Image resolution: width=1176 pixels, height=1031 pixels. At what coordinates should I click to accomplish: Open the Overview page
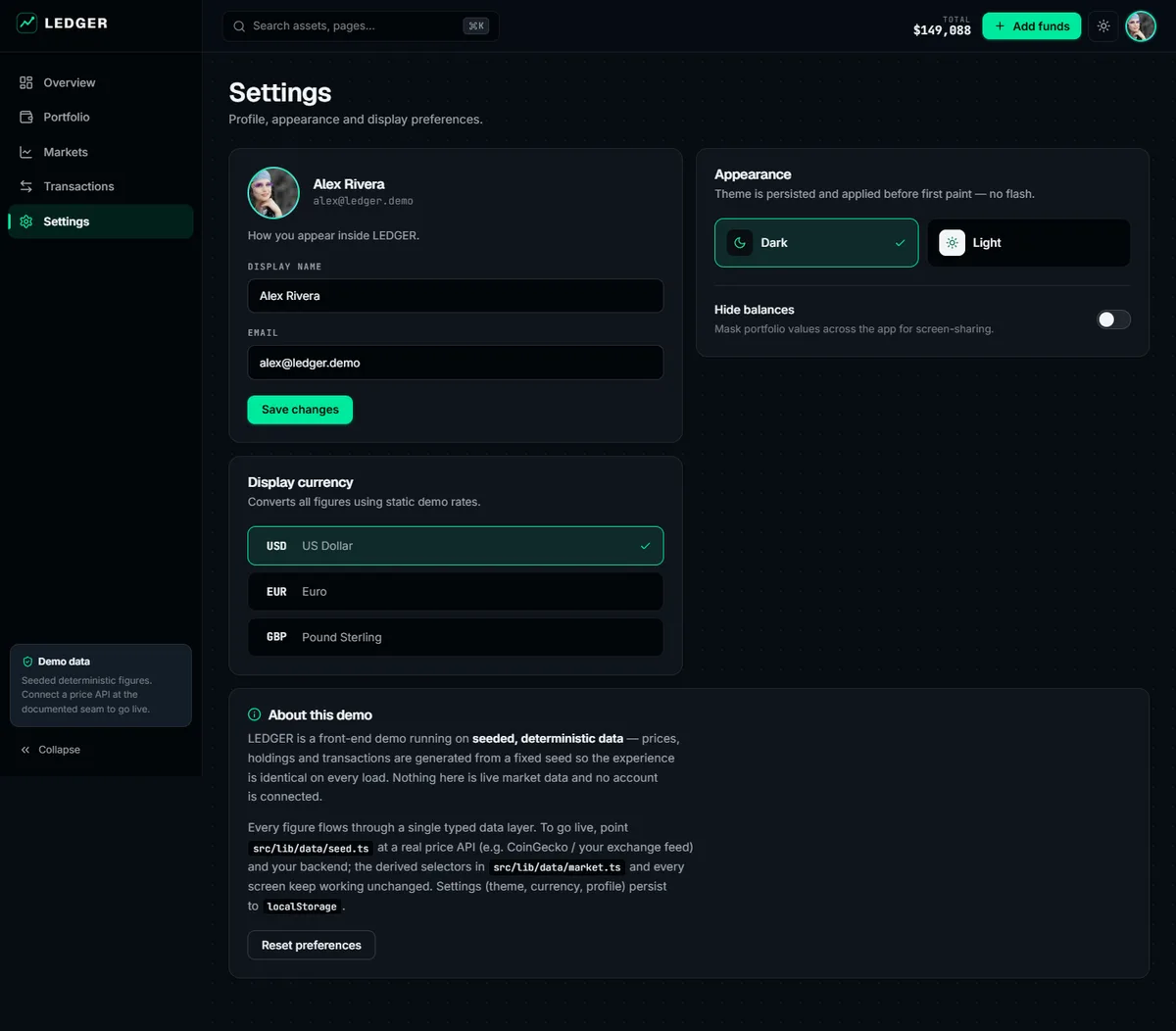pyautogui.click(x=101, y=82)
